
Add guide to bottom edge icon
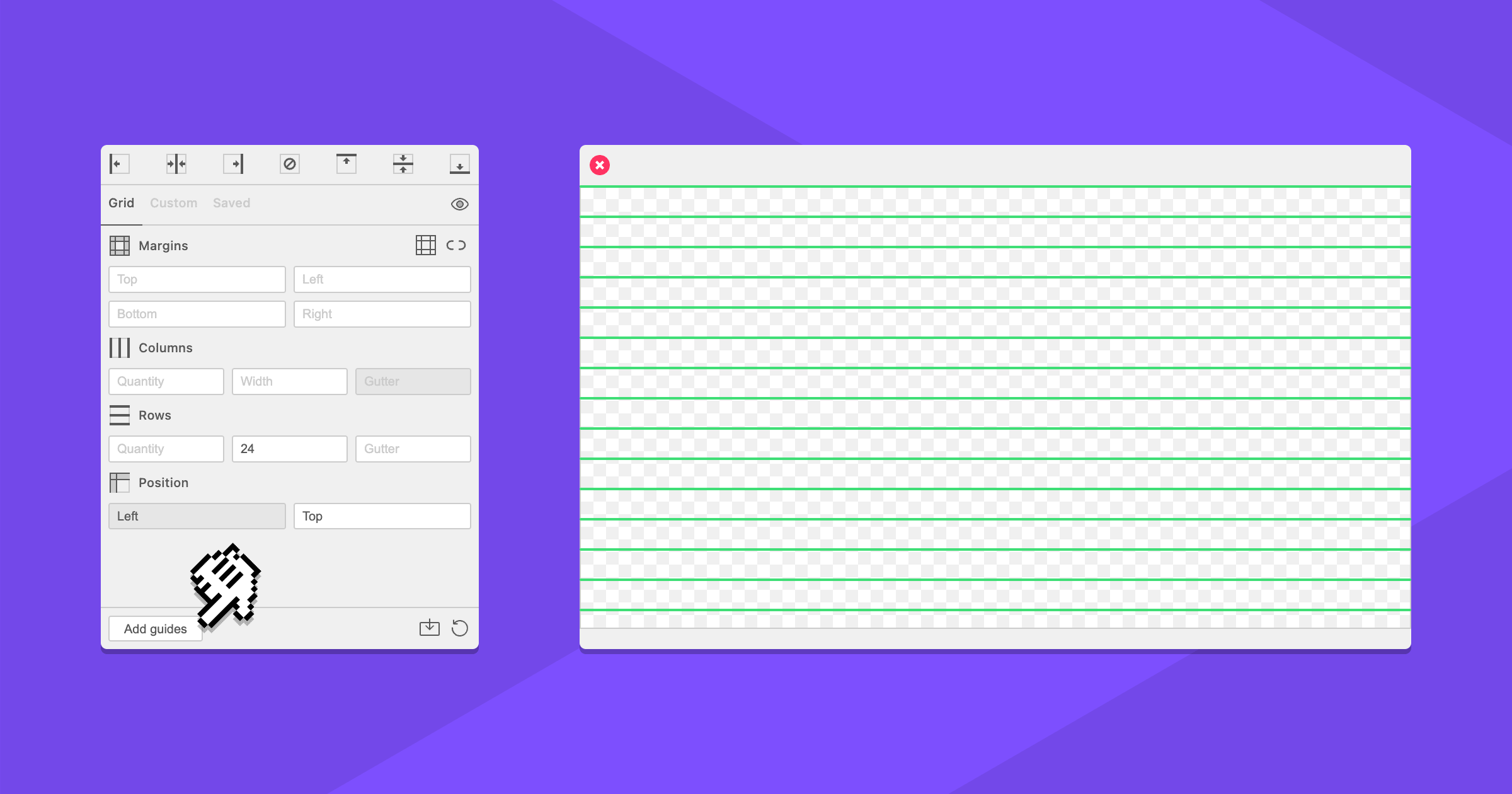(460, 164)
